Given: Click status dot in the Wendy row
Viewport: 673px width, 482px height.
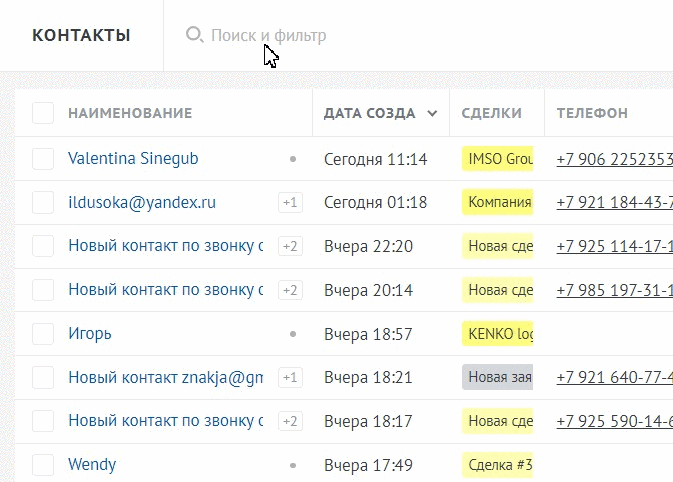Looking at the screenshot, I should (x=292, y=465).
